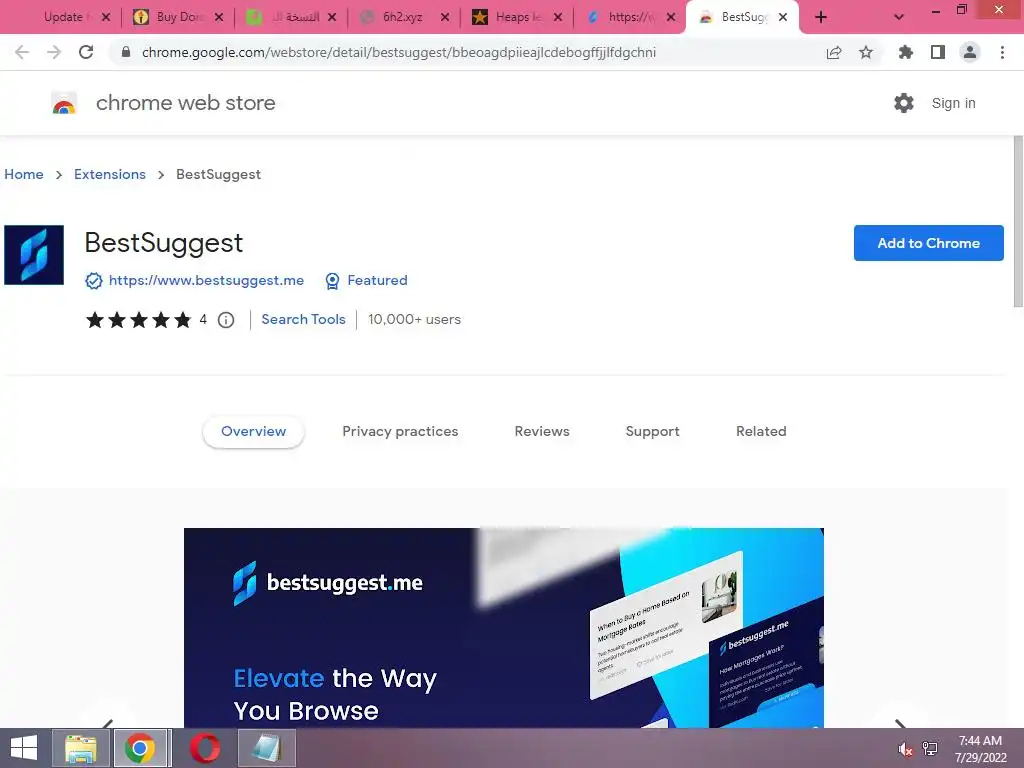Click the verified publisher badge icon

pos(93,281)
